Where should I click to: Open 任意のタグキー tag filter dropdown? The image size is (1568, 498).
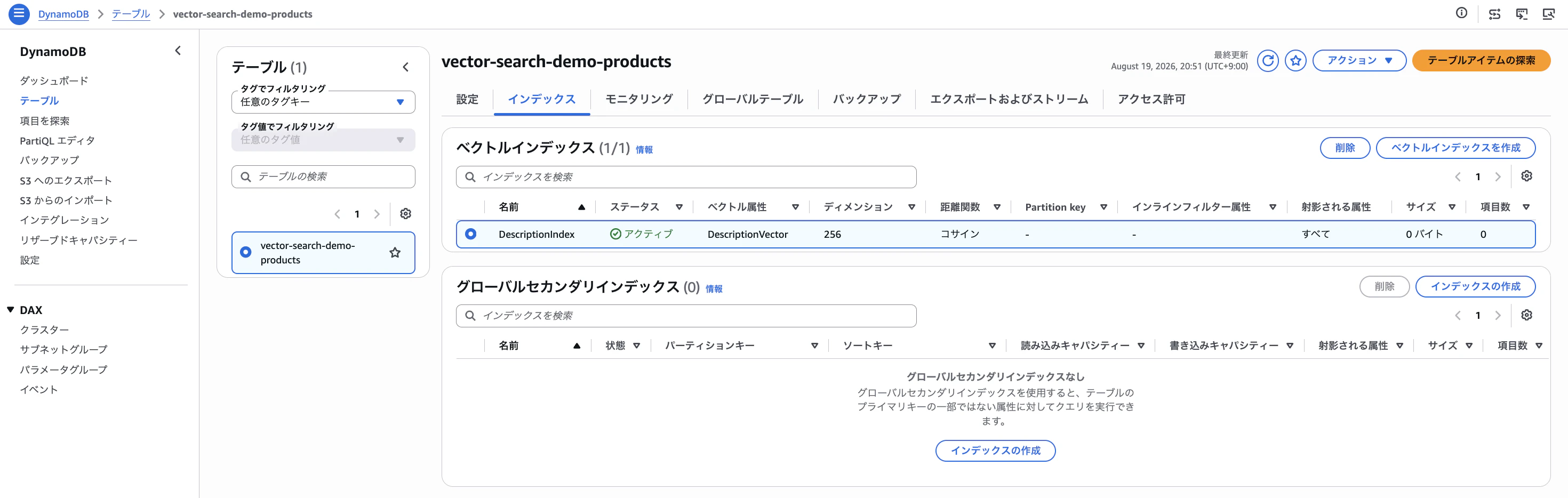[323, 102]
